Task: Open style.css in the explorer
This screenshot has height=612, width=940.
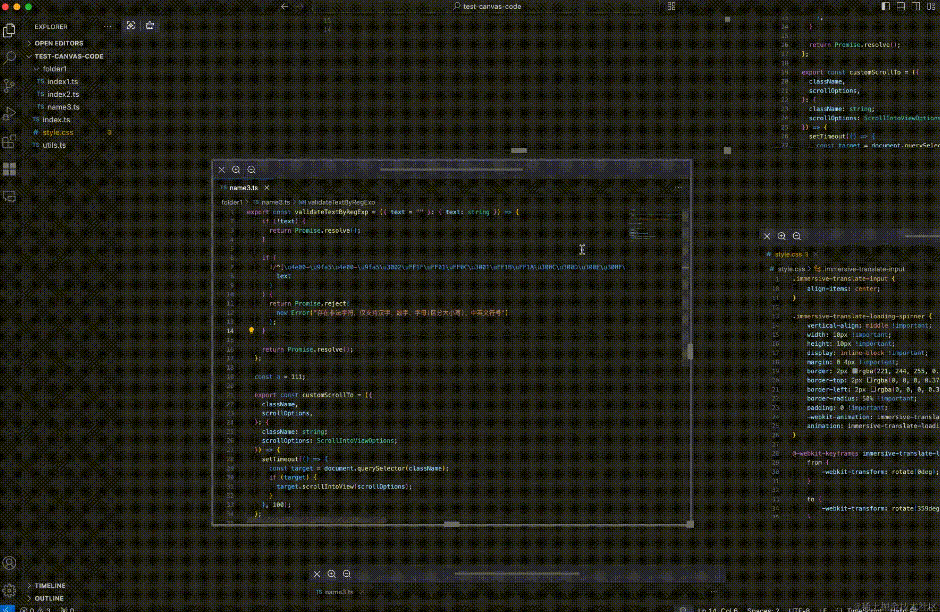Action: coord(58,132)
